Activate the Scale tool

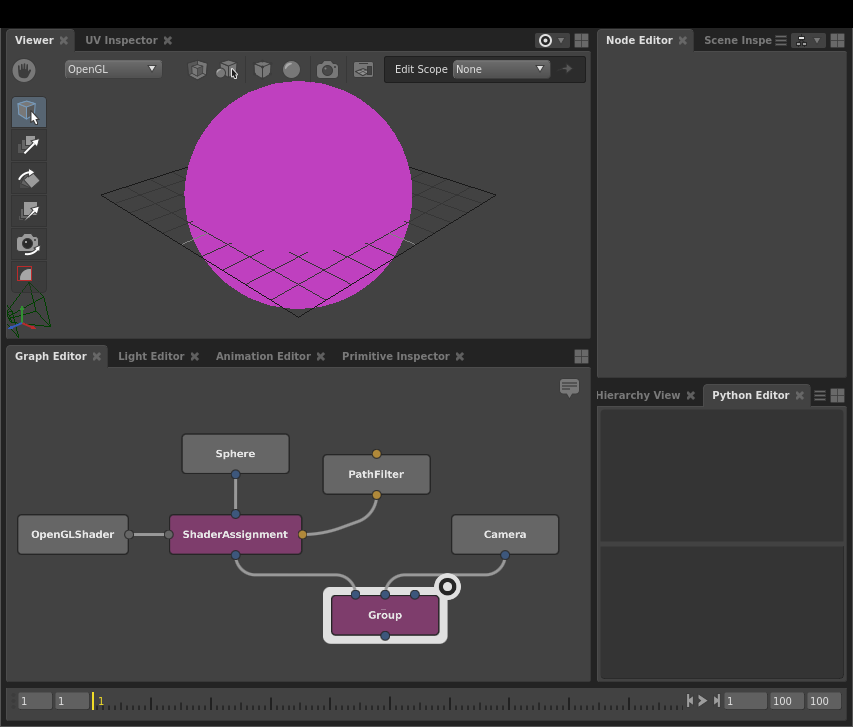coord(28,211)
